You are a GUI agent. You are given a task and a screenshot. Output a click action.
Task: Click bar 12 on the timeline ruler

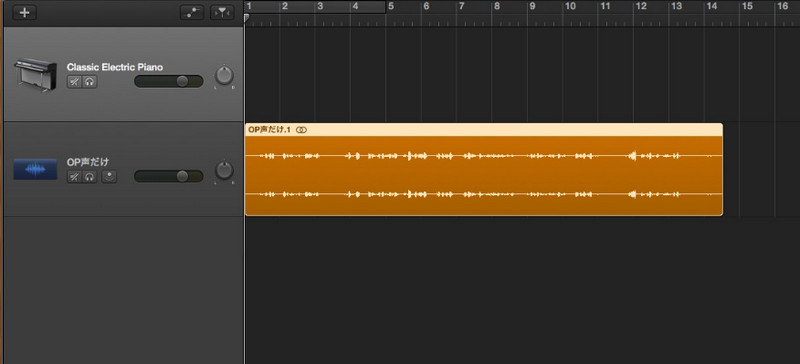(641, 7)
